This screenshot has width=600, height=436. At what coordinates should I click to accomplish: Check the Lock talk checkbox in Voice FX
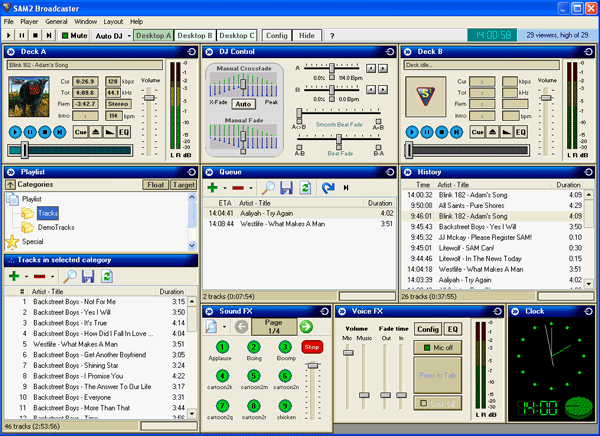[x=424, y=403]
